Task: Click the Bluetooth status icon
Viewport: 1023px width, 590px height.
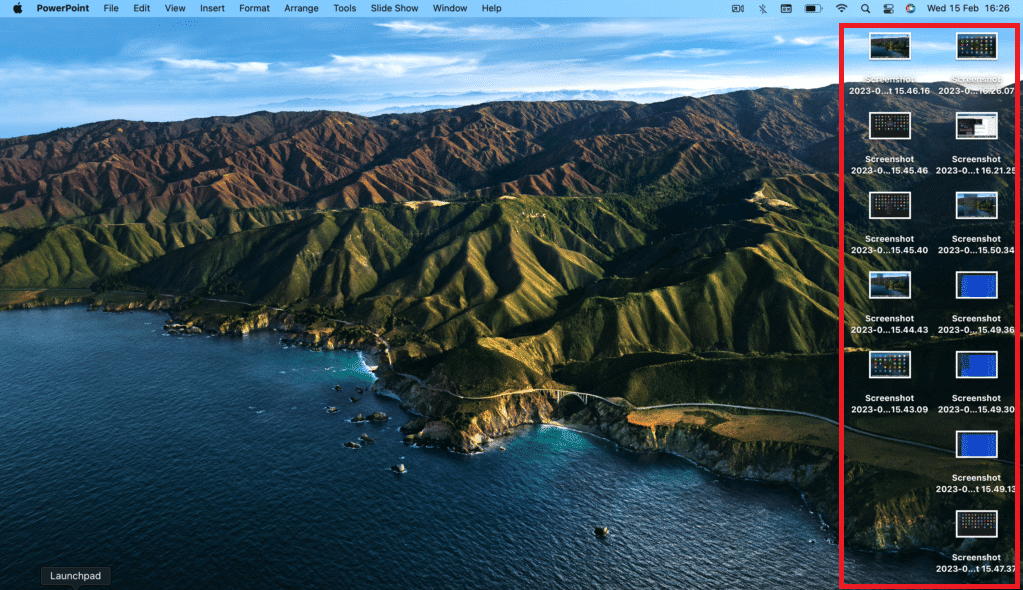Action: coord(762,8)
